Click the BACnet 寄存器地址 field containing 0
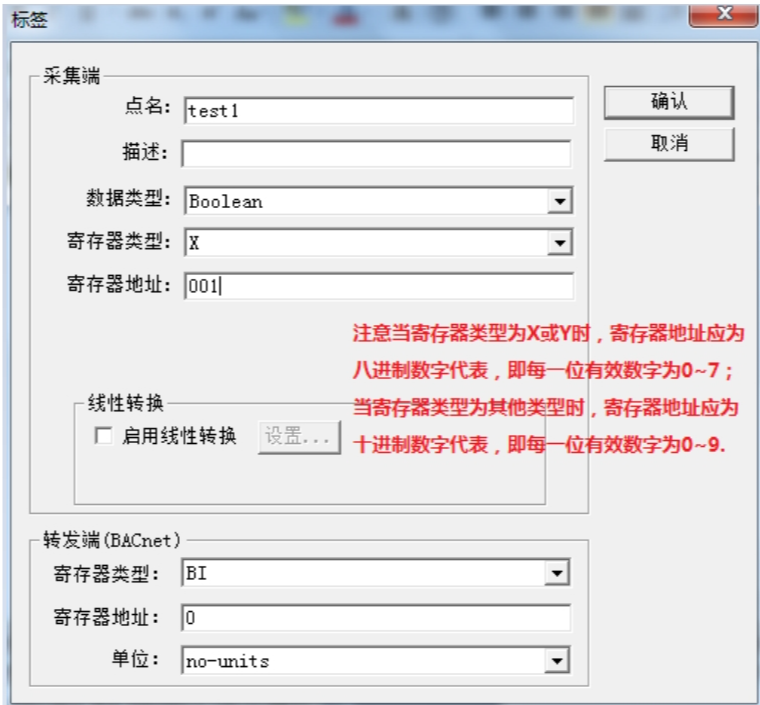The width and height of the screenshot is (760, 705). 376,618
